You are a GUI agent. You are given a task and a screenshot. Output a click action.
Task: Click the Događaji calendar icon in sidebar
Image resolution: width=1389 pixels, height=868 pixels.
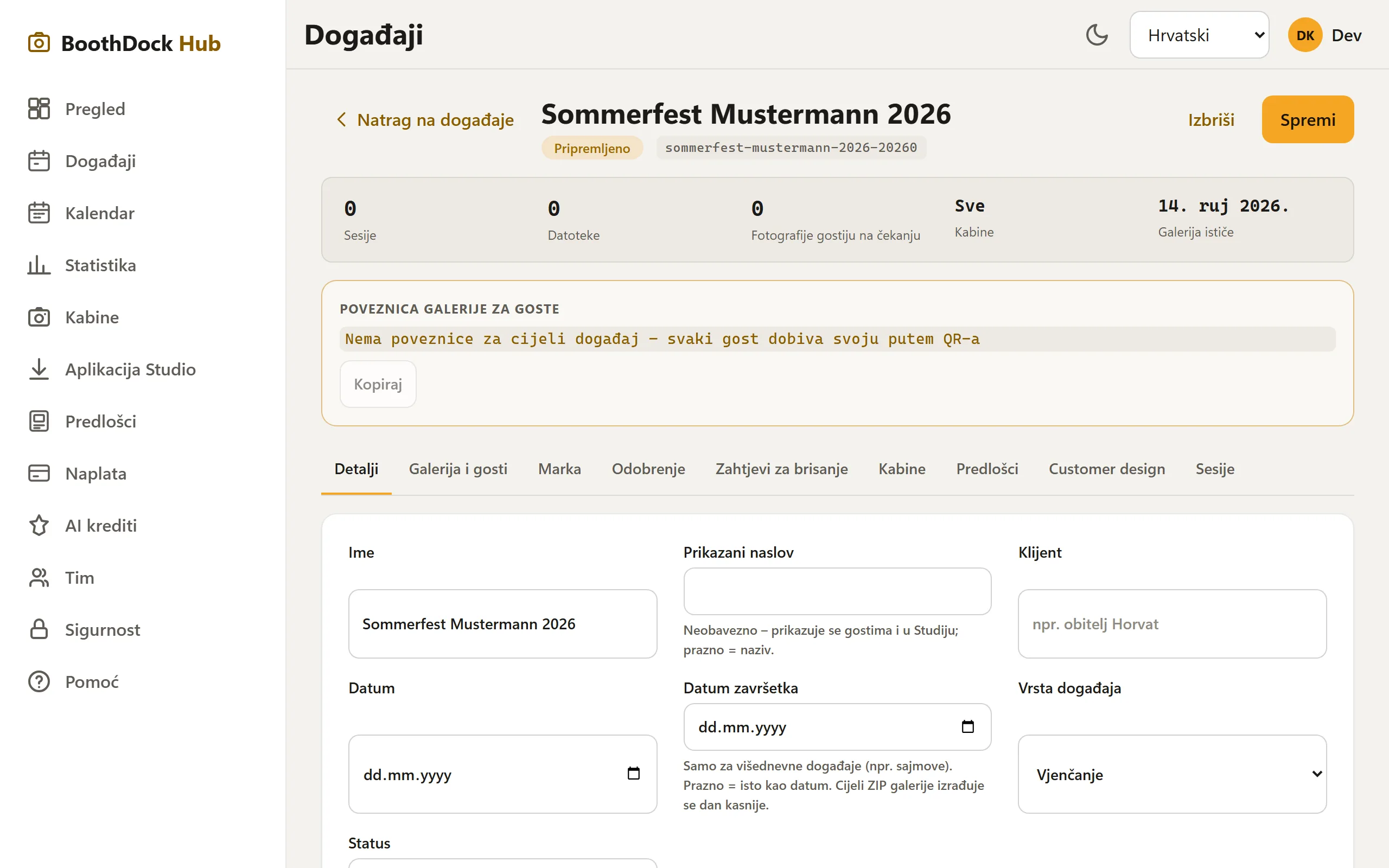[x=39, y=161]
